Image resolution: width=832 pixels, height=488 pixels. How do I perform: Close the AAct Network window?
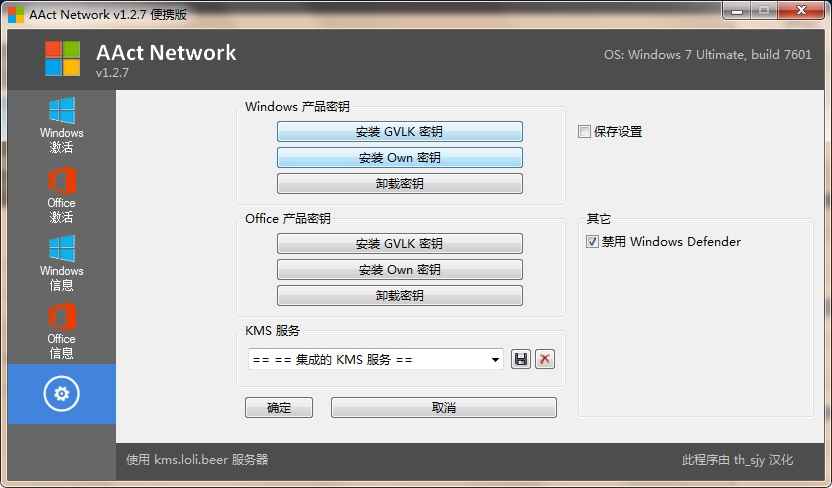click(801, 11)
